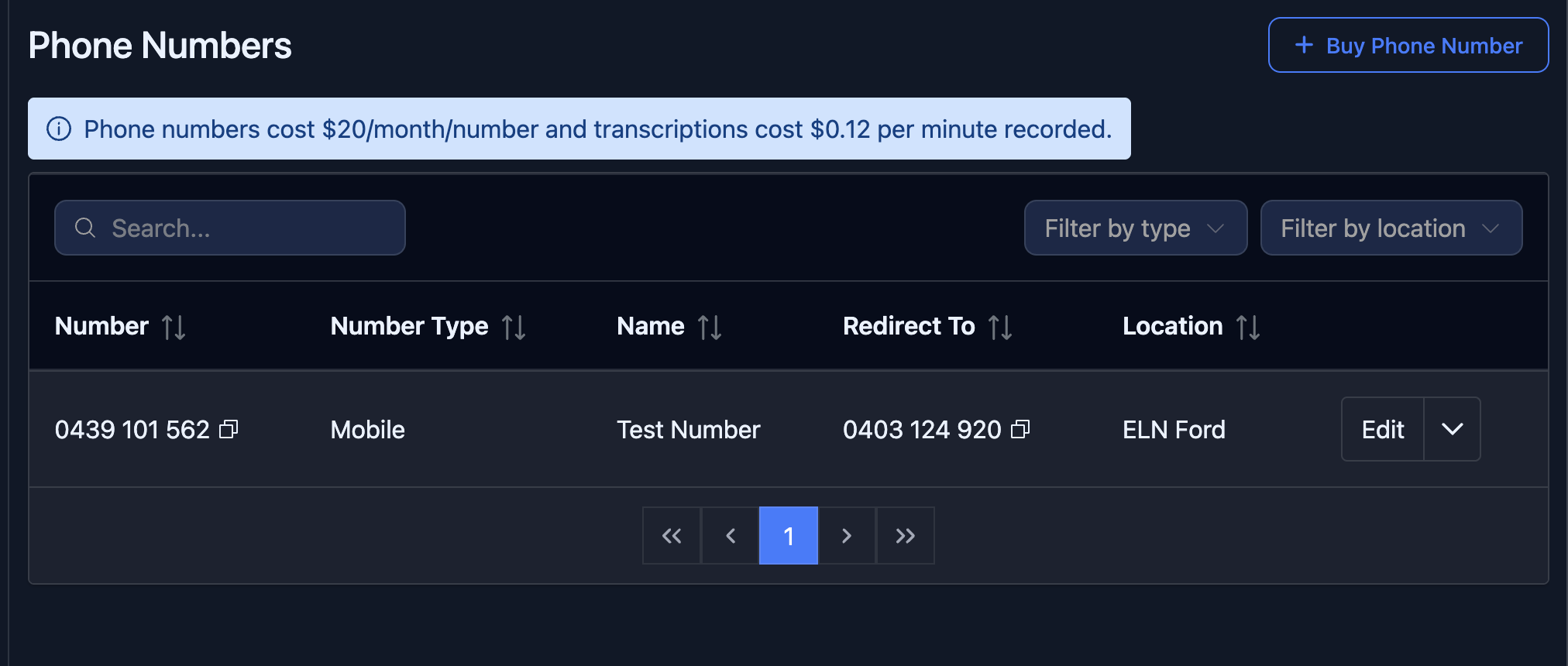Focus the Search input field
This screenshot has height=666, width=1568.
[240, 228]
